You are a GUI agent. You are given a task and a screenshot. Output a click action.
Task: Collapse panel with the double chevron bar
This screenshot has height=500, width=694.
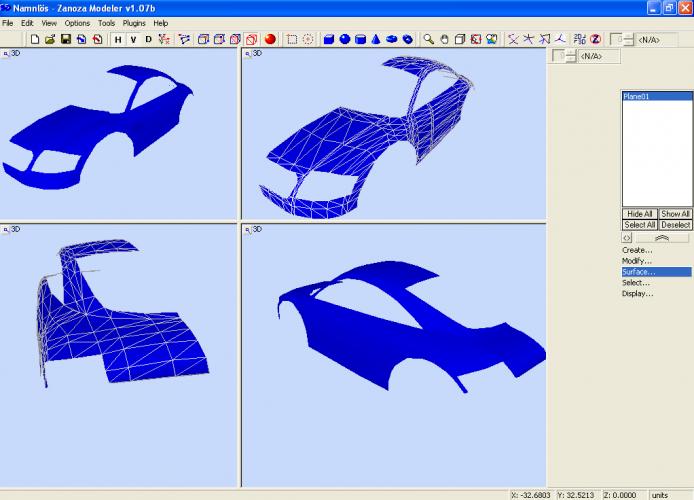664,238
